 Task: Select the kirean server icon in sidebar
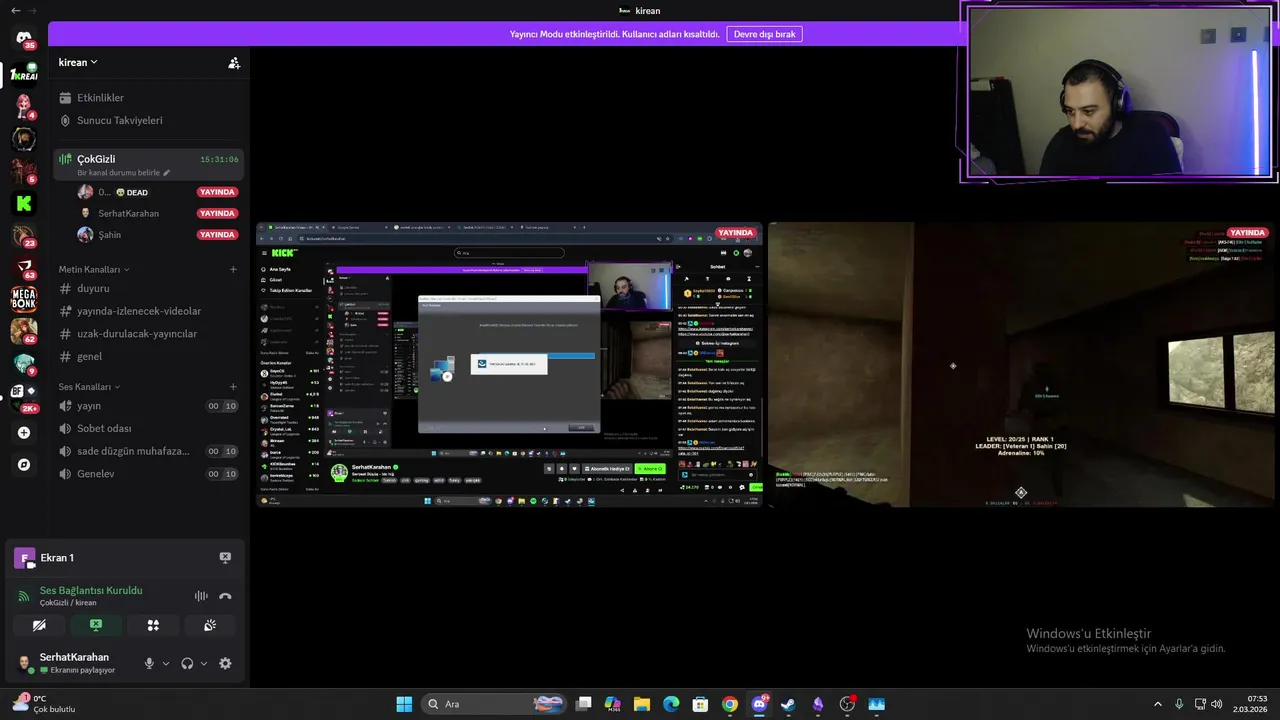(x=24, y=74)
